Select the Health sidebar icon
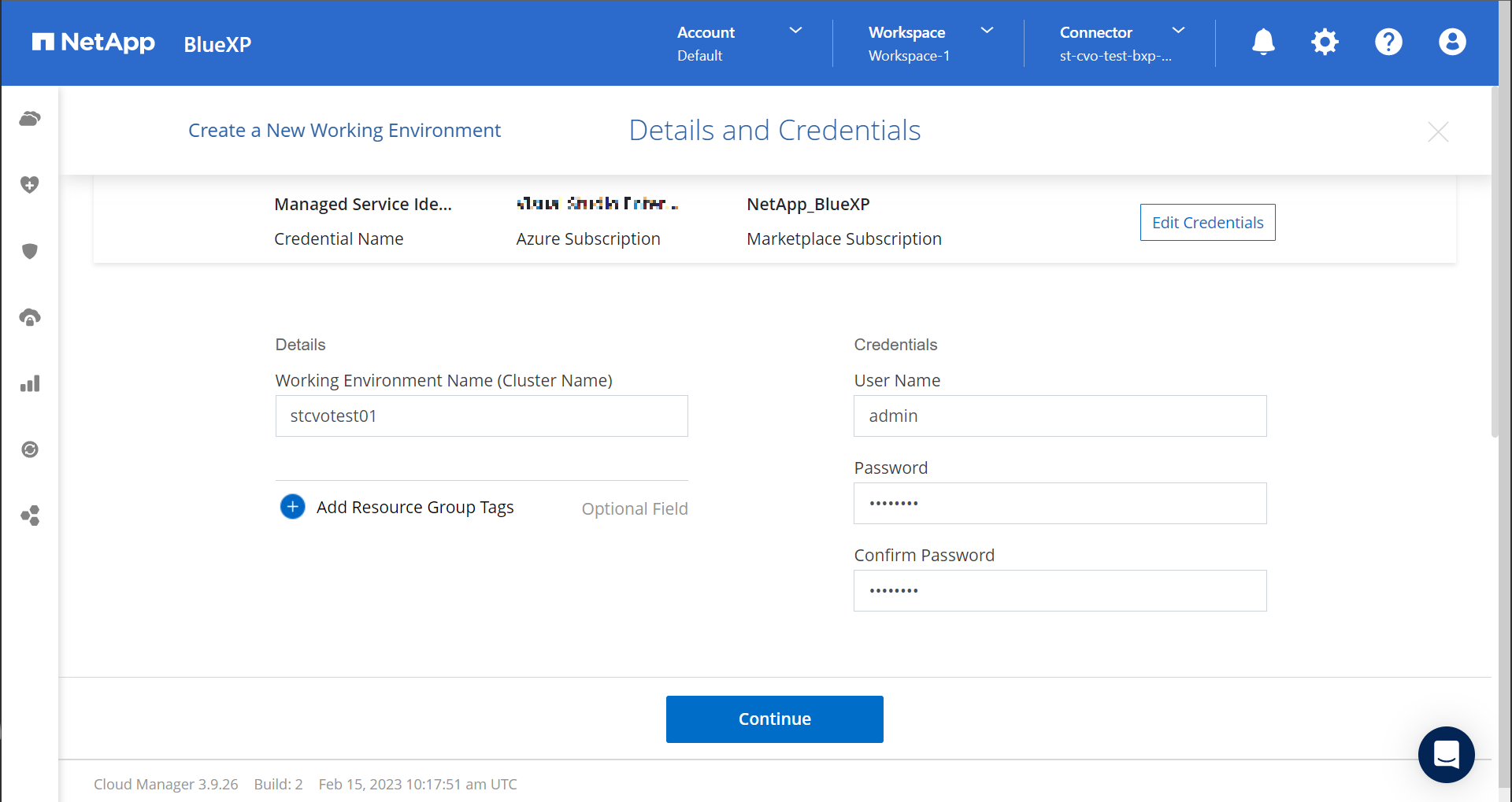The height and width of the screenshot is (802, 1512). (30, 185)
